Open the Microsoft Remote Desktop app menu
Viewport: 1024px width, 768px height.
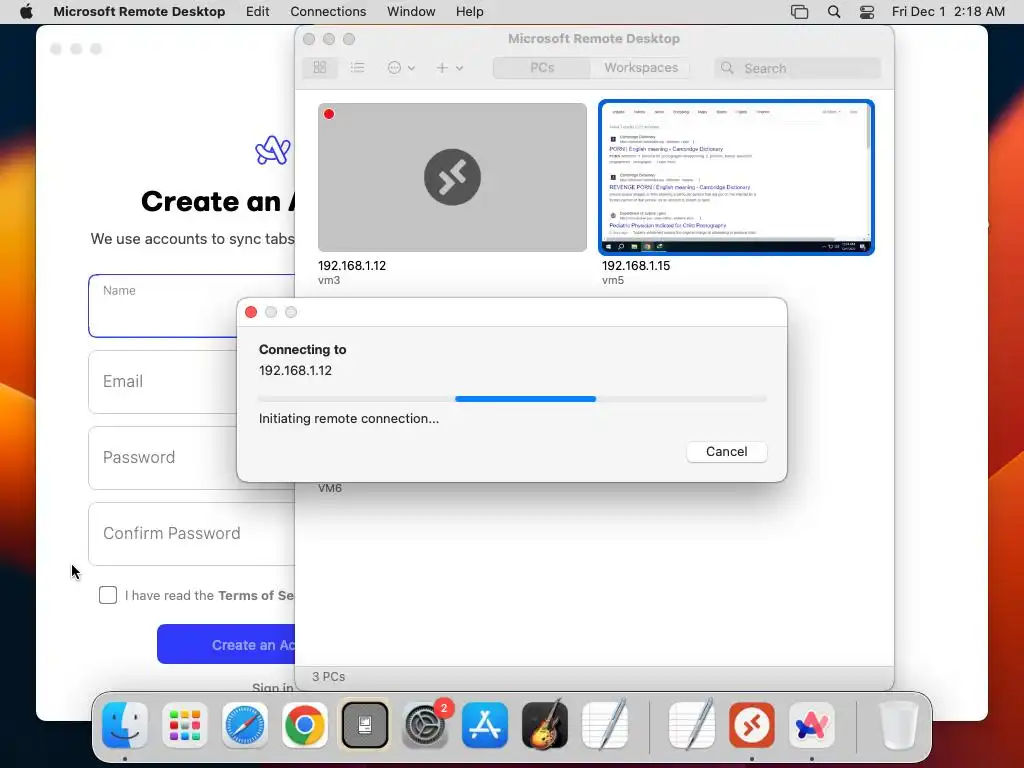(x=139, y=11)
